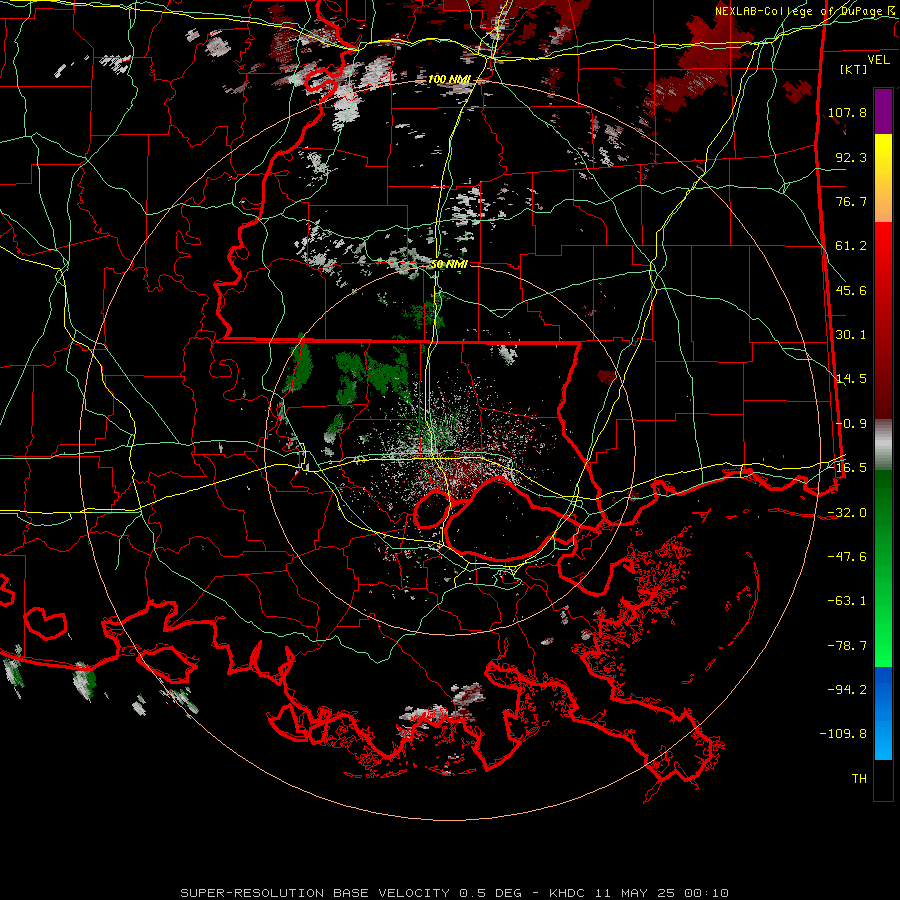This screenshot has width=900, height=900.
Task: Select the 30.1 scale value
Action: 851,335
